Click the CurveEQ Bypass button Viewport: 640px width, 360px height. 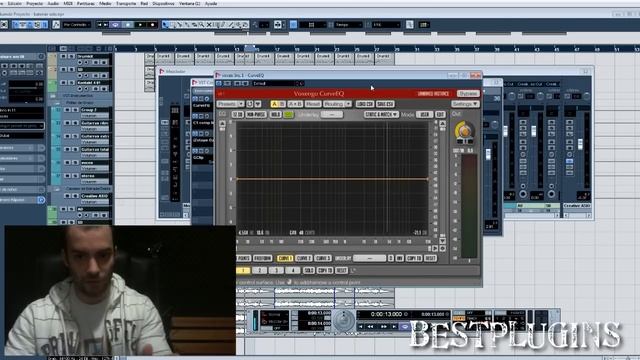(x=468, y=93)
